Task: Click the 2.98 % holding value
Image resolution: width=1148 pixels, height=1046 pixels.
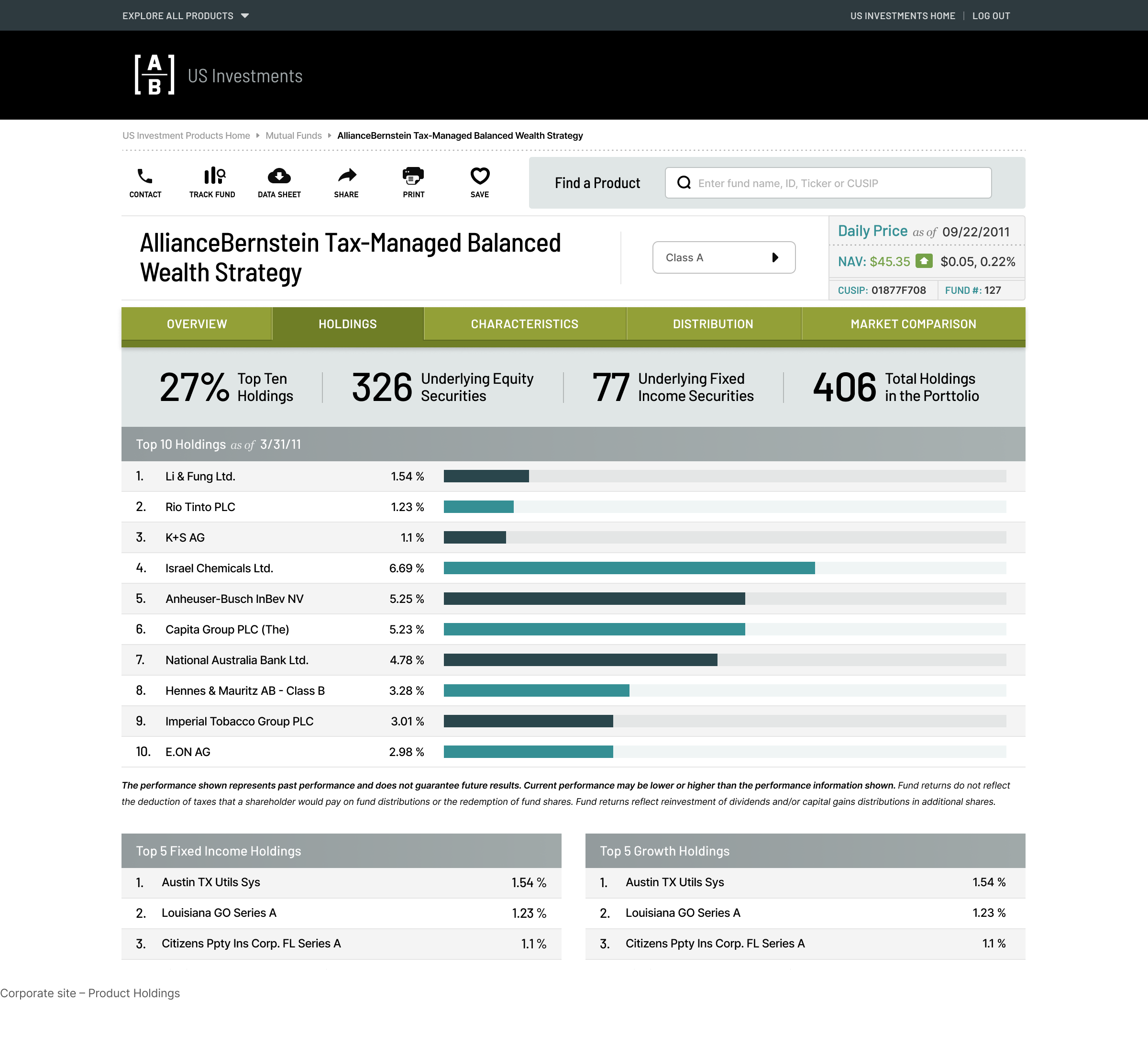Action: coord(407,752)
